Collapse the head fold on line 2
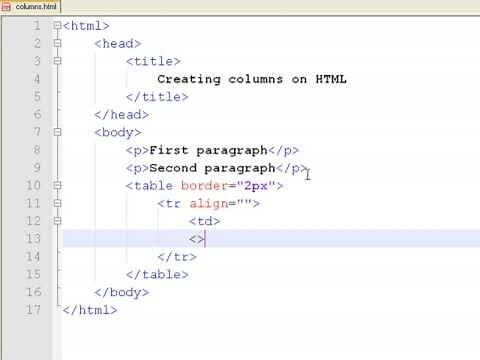480x360 pixels. tap(57, 43)
